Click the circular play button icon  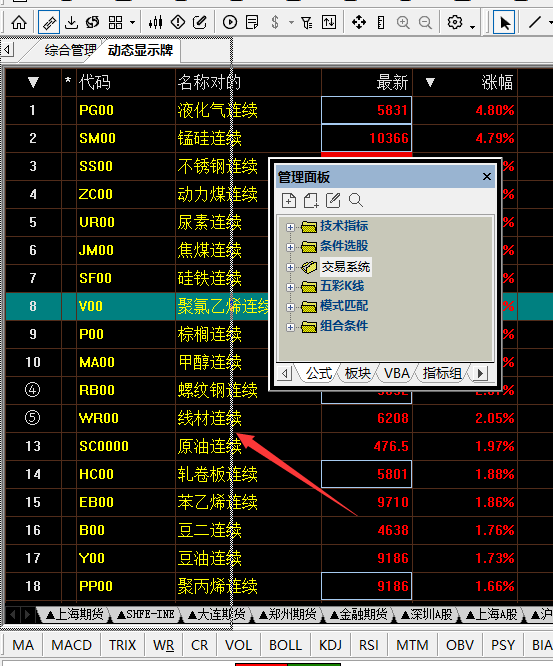[230, 23]
